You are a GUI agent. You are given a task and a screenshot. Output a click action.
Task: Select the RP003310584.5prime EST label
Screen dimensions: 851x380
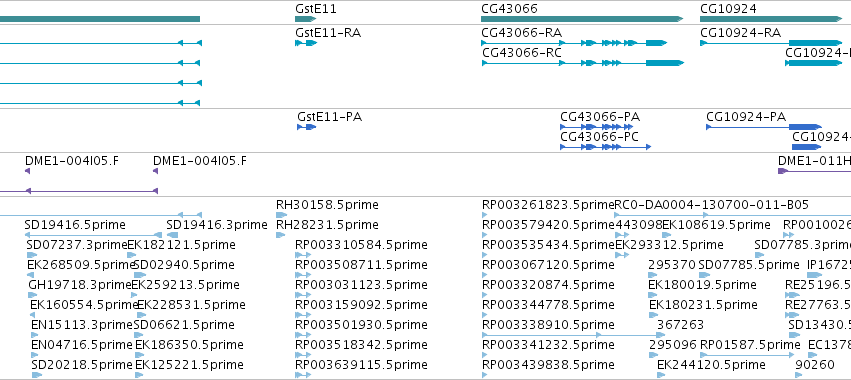pos(361,245)
